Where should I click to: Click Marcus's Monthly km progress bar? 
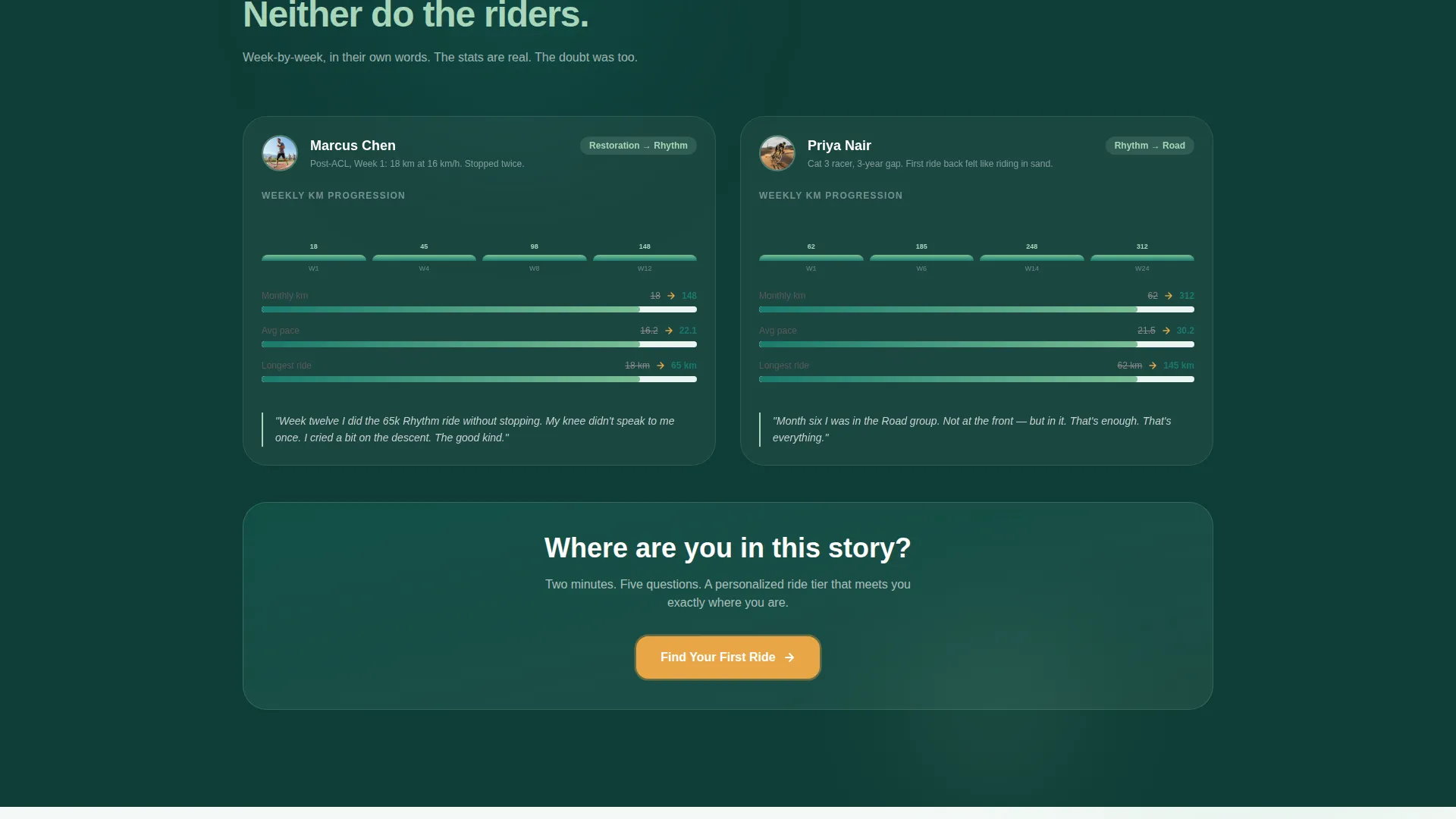click(x=479, y=309)
